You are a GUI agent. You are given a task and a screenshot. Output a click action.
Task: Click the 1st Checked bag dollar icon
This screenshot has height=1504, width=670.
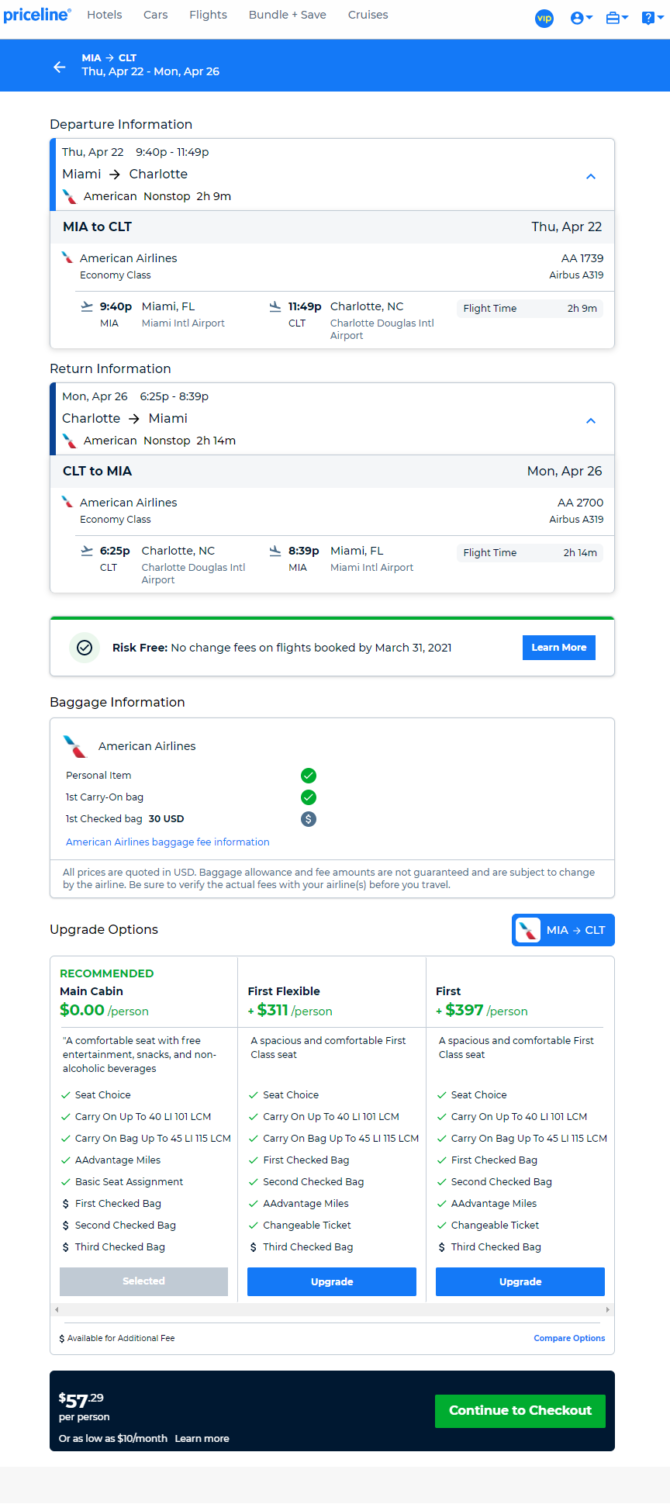309,819
